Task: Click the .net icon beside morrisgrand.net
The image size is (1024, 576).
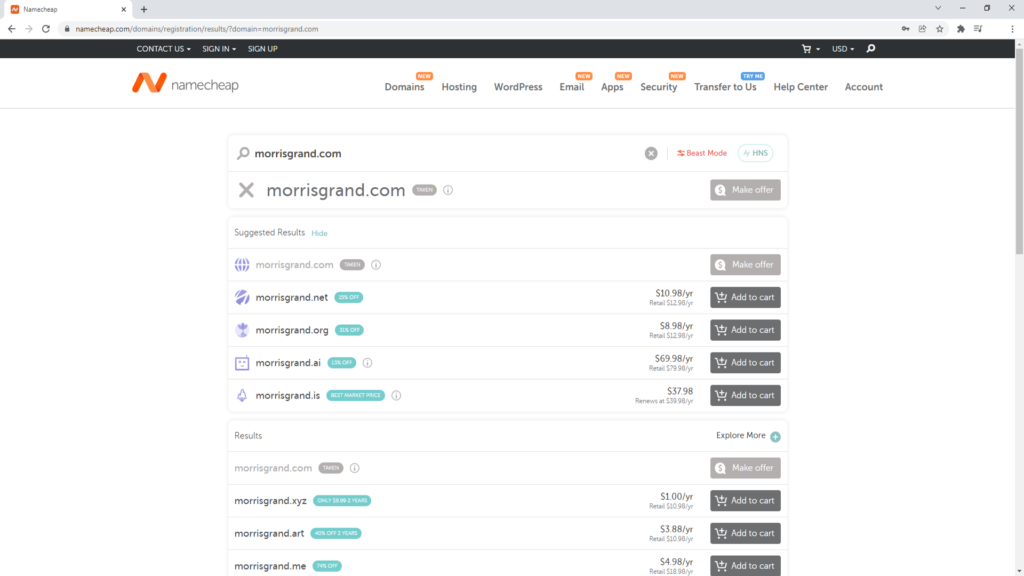Action: click(x=242, y=297)
